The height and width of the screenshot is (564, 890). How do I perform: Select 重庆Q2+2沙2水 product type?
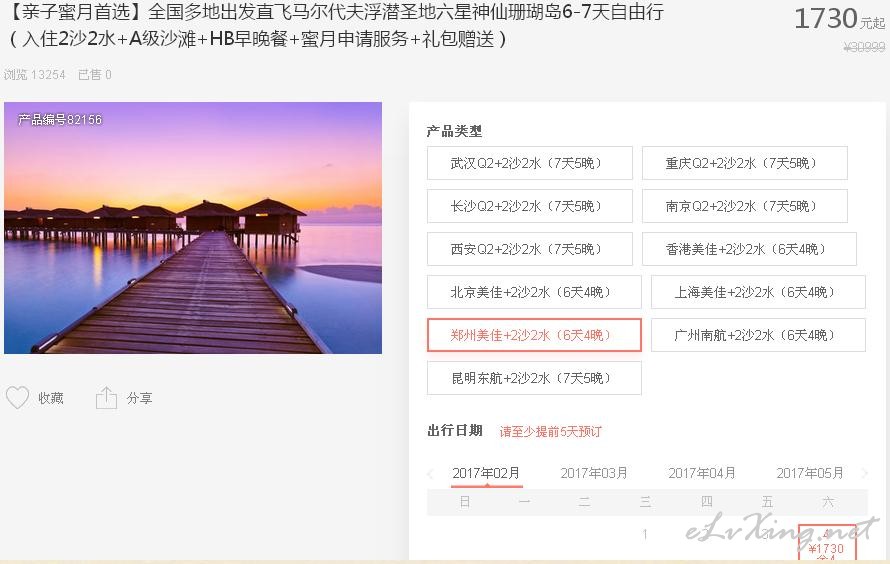click(745, 163)
